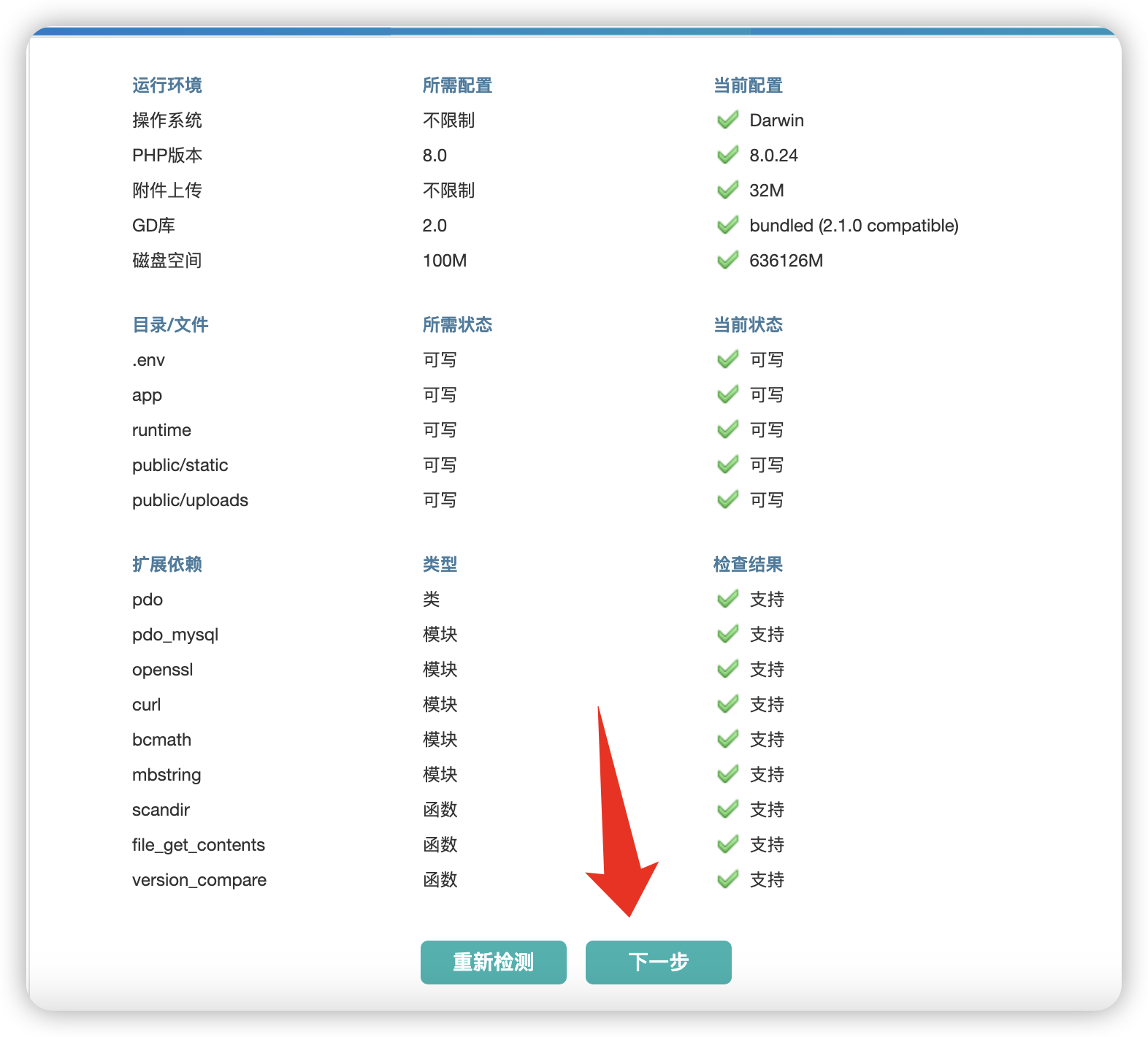1148x1037 pixels.
Task: Click the checkmark in the public/uploads row
Action: point(727,500)
